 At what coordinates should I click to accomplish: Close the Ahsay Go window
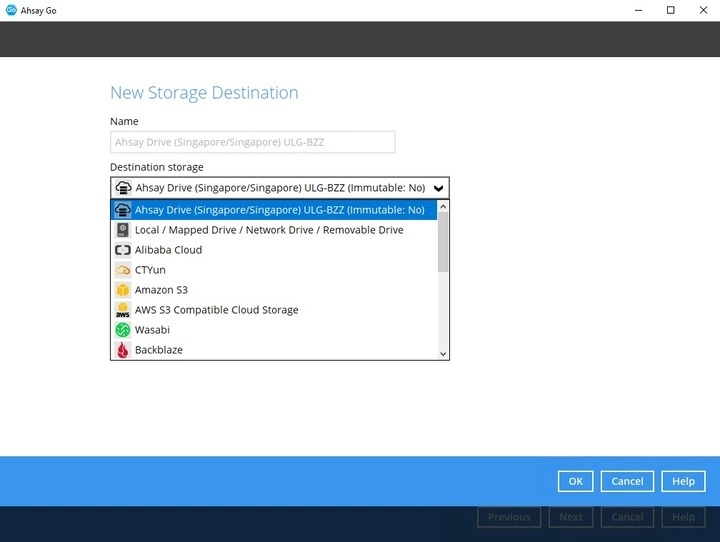tap(703, 10)
